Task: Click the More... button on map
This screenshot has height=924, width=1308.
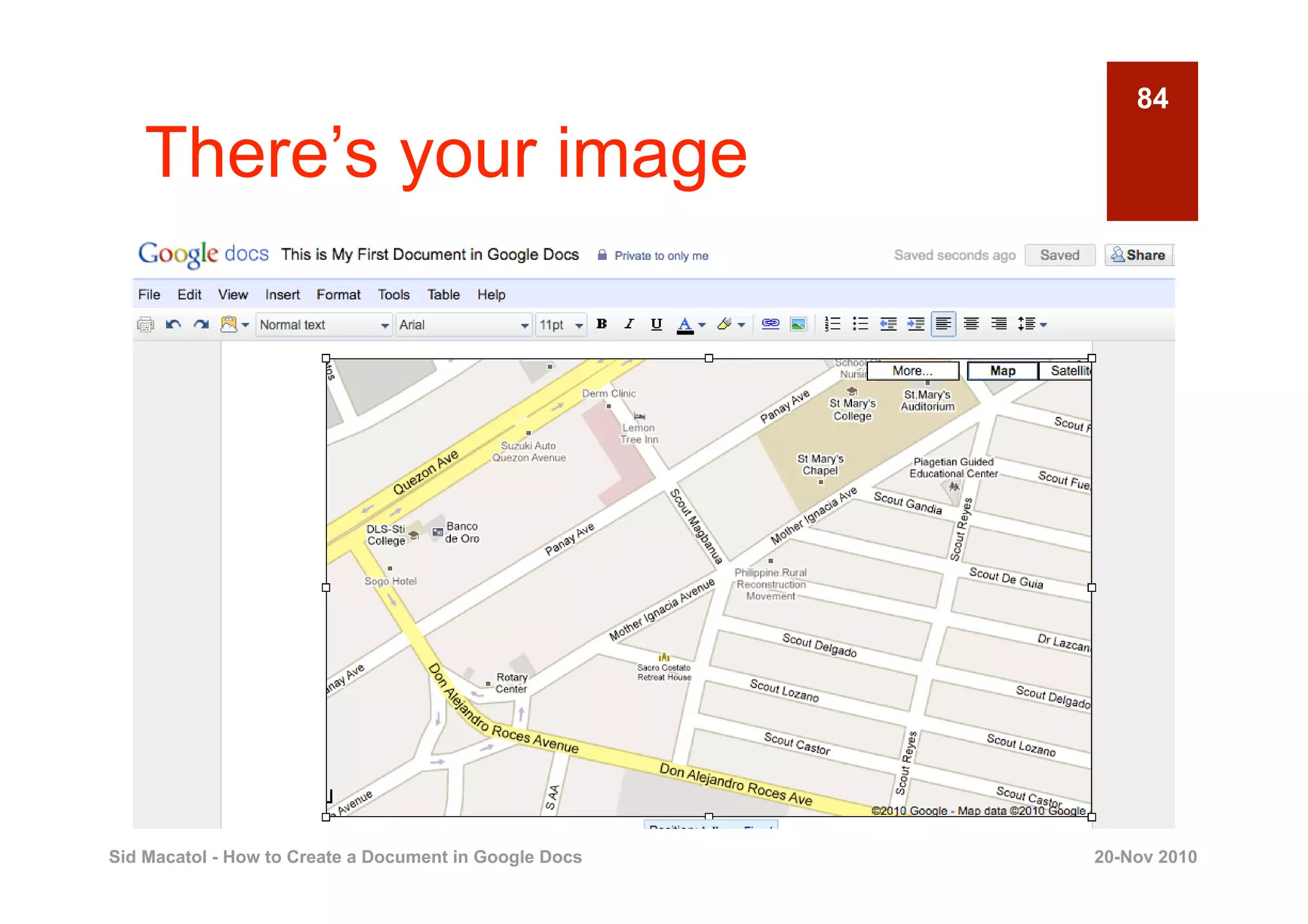Action: pos(913,371)
